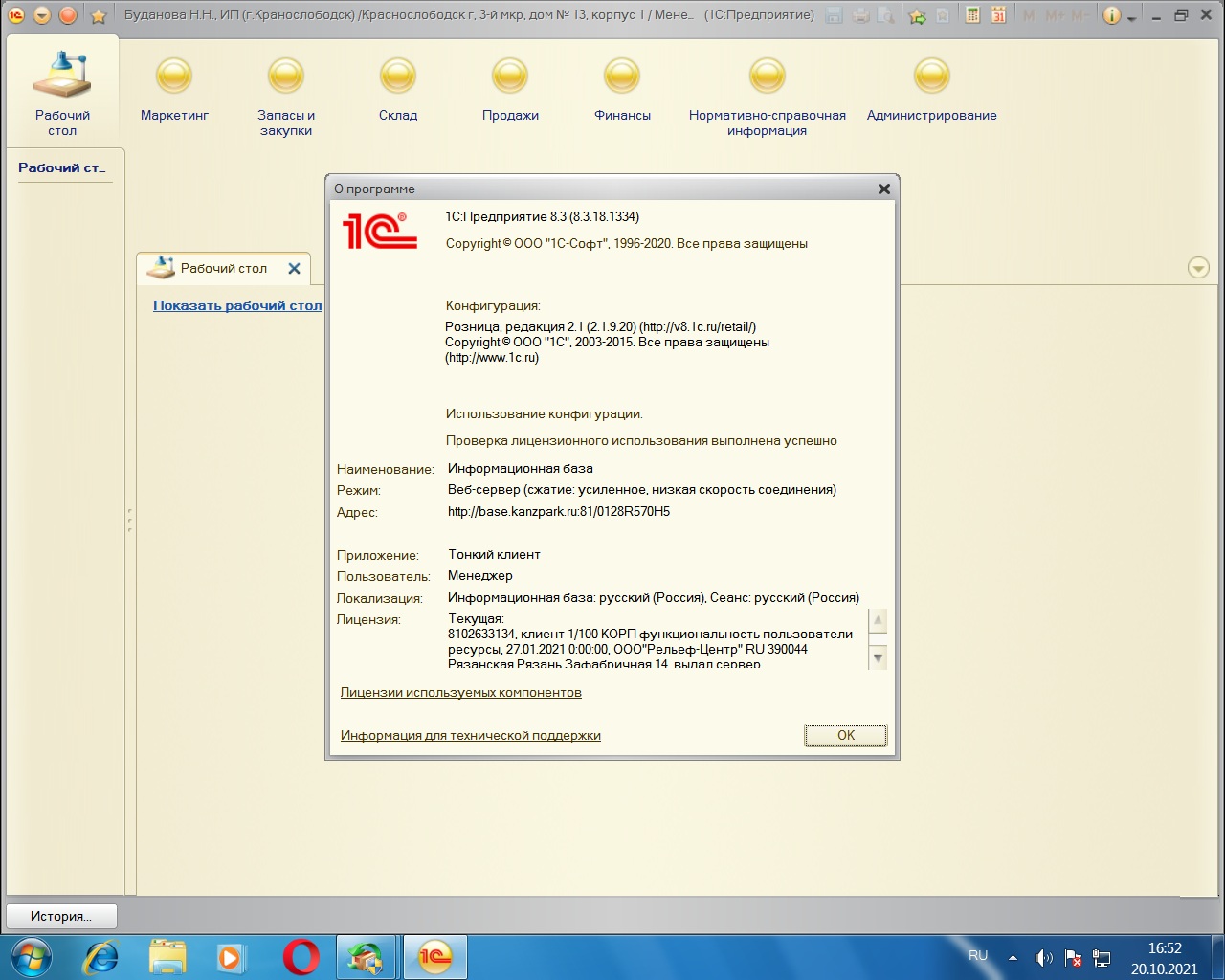Viewport: 1225px width, 980px height.
Task: Click the Тонкий клиент application value
Action: pos(494,554)
